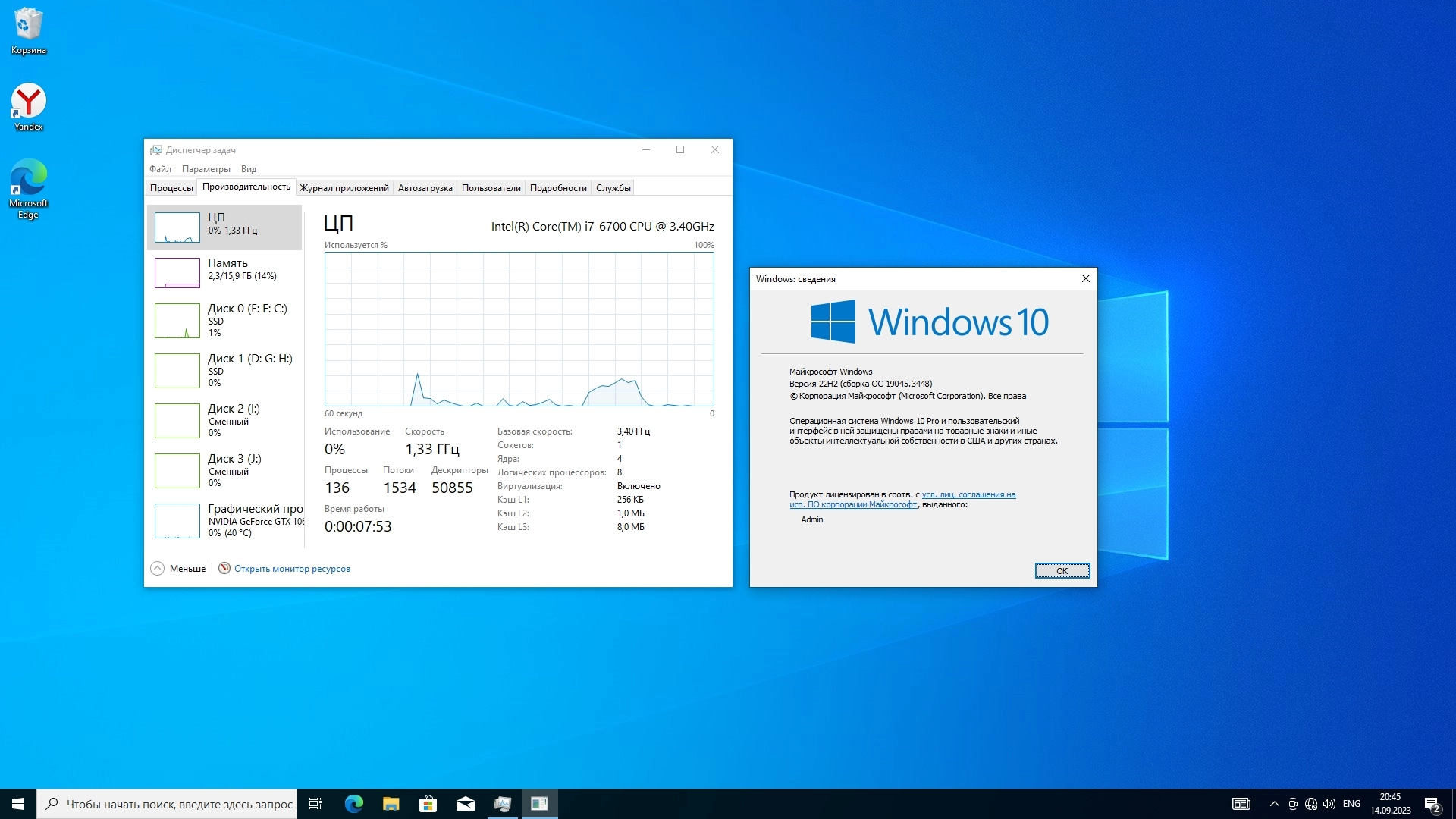This screenshot has width=1456, height=819.
Task: Open the notification center icon
Action: tap(1432, 804)
